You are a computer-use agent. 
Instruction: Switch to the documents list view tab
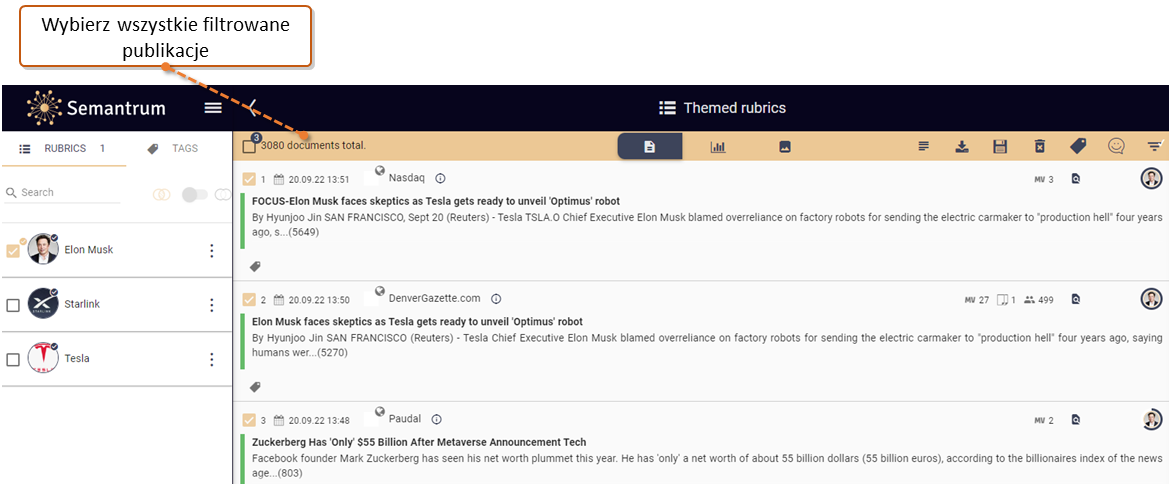tap(649, 147)
